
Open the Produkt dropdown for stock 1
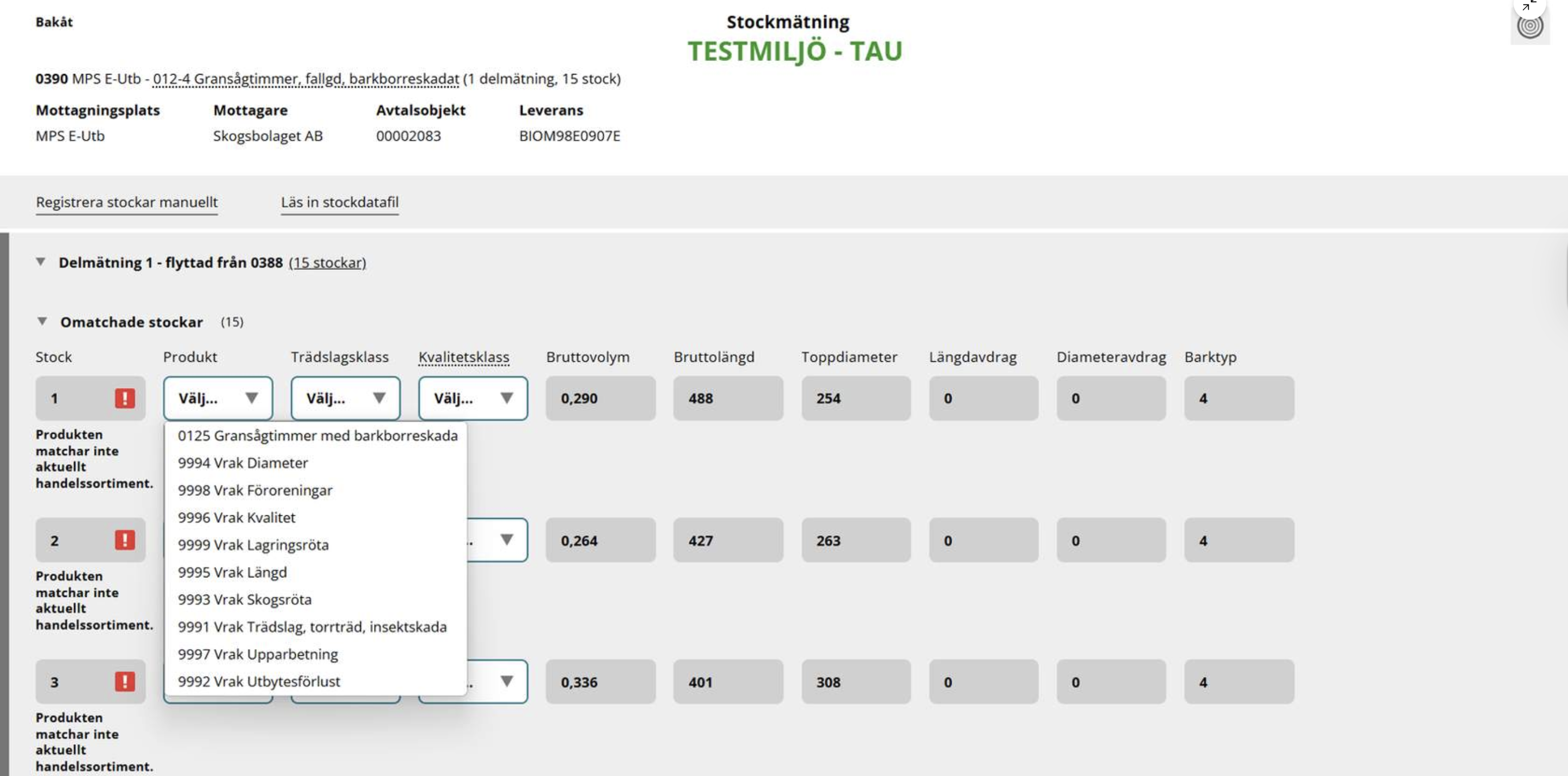(x=218, y=398)
